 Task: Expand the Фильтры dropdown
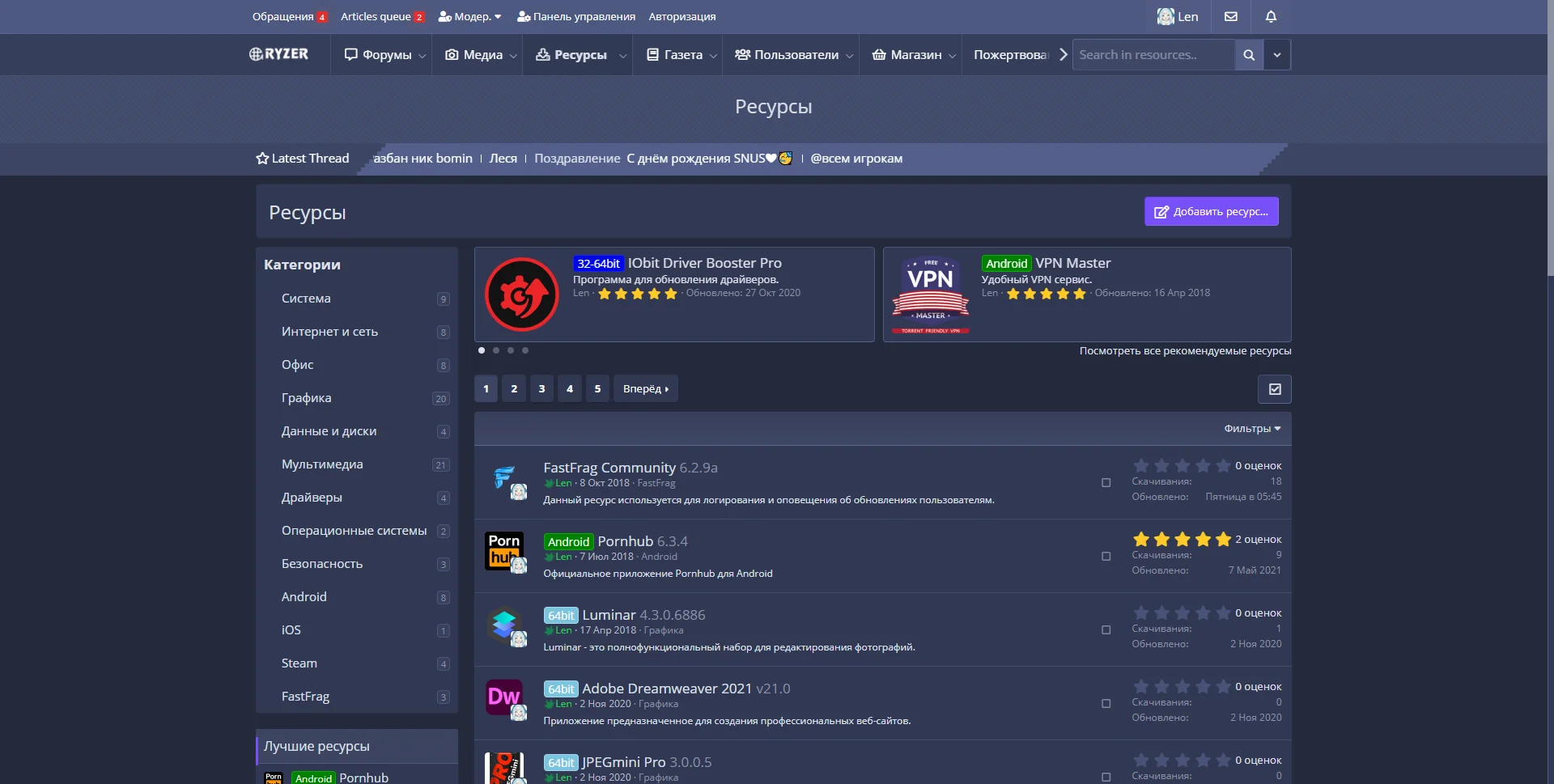click(1251, 429)
